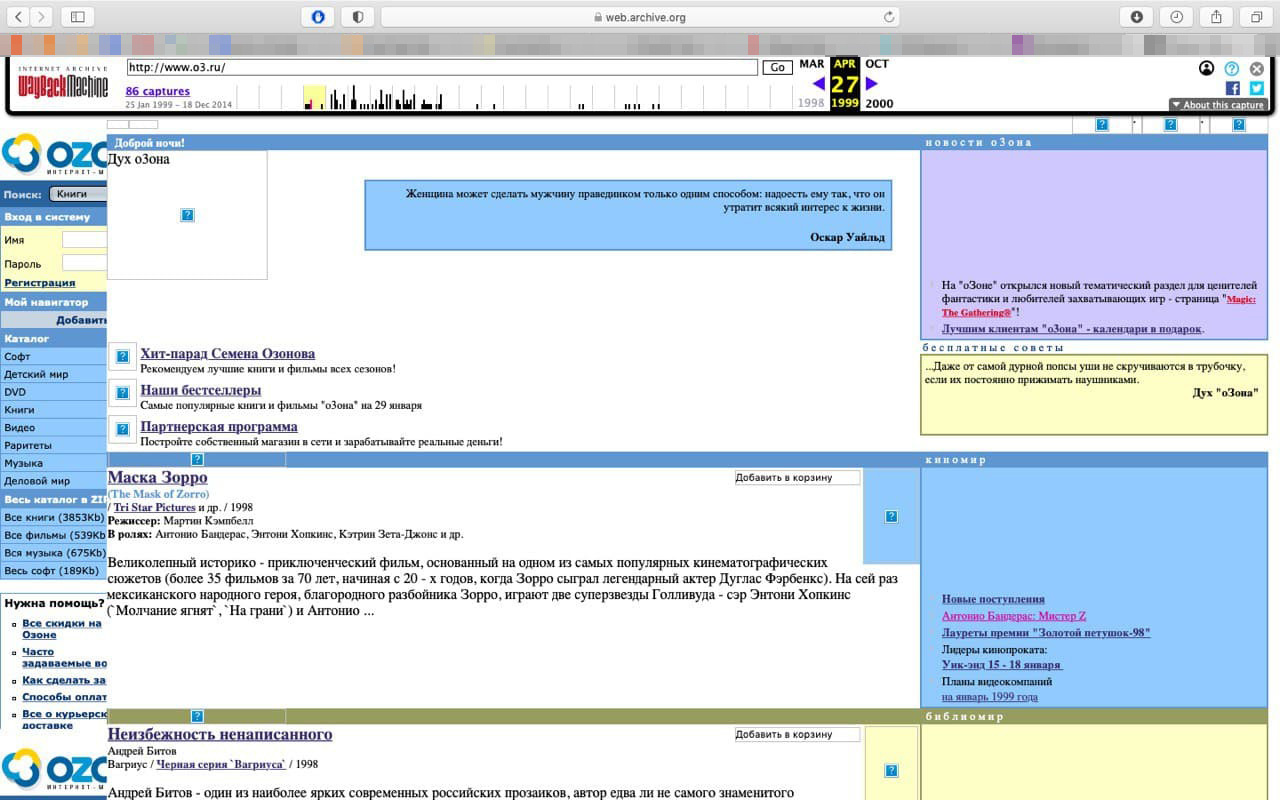Go back with Safari's back arrow
Image resolution: width=1280 pixels, height=800 pixels.
(x=18, y=16)
